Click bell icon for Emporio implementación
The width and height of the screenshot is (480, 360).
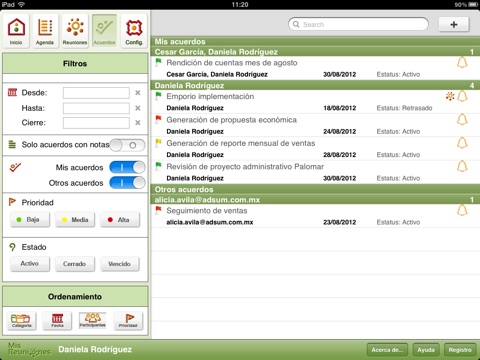pos(462,96)
